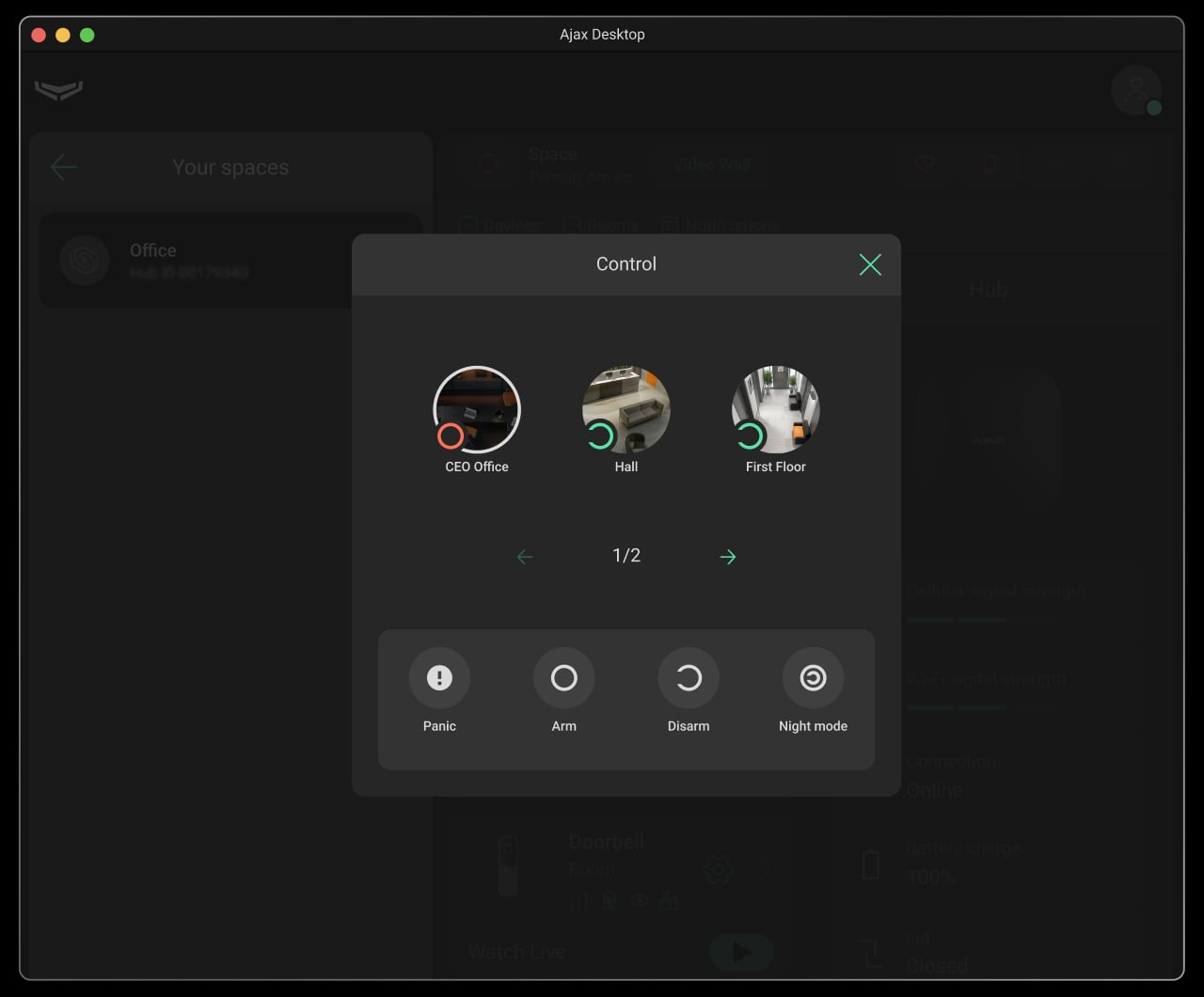This screenshot has height=997, width=1204.
Task: Open the user profile avatar
Action: point(1135,90)
